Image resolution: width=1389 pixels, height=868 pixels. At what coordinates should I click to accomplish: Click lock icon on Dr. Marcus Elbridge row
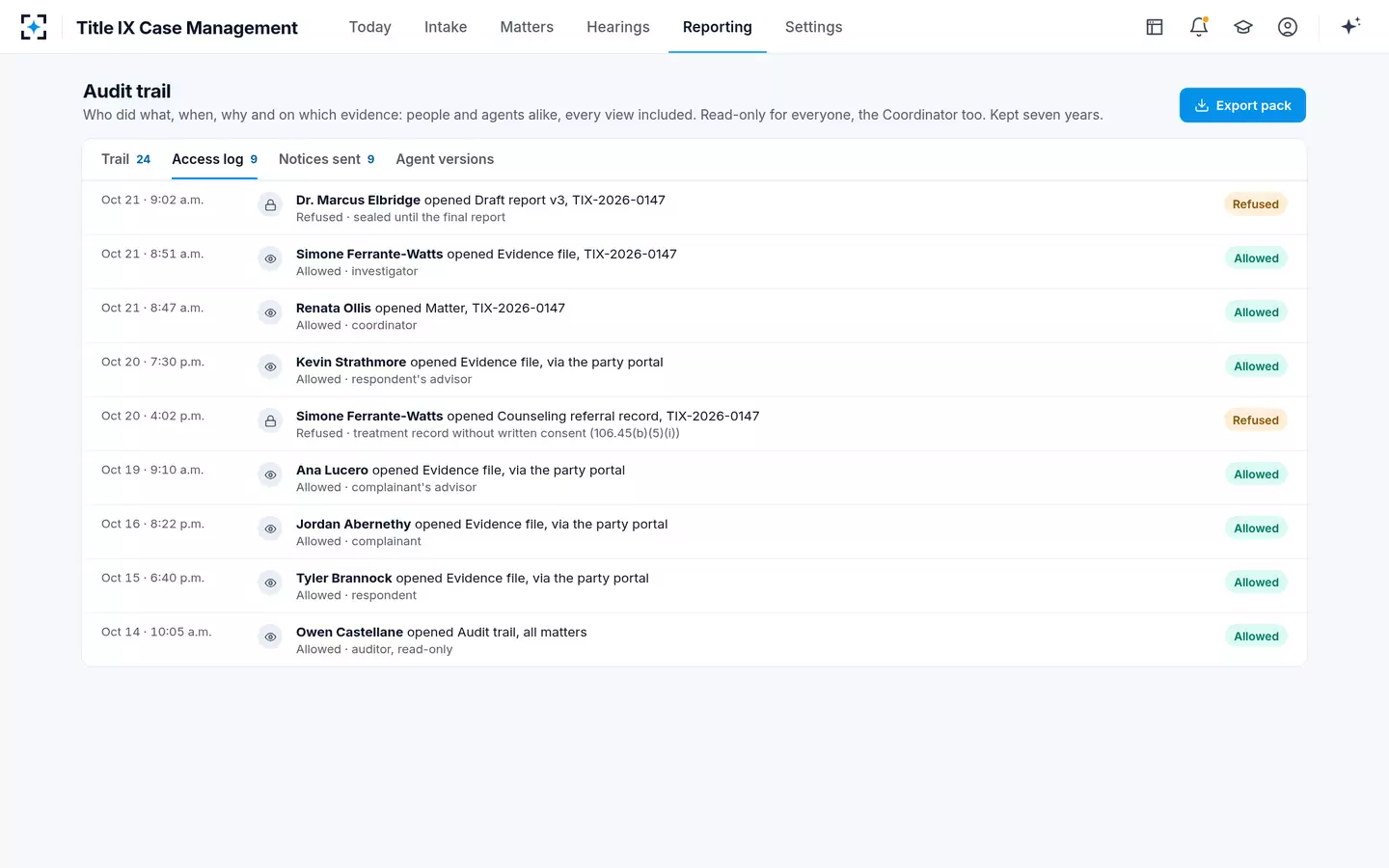pyautogui.click(x=270, y=204)
